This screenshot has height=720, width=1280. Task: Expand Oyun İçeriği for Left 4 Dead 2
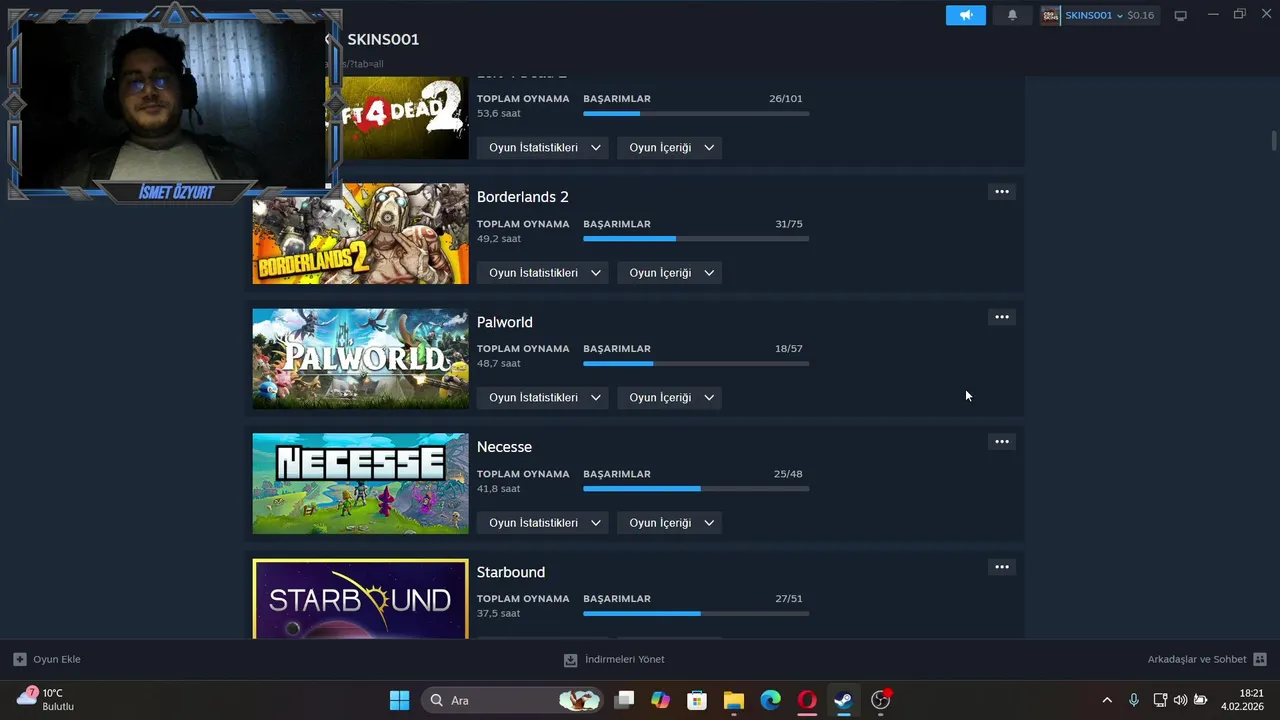669,147
